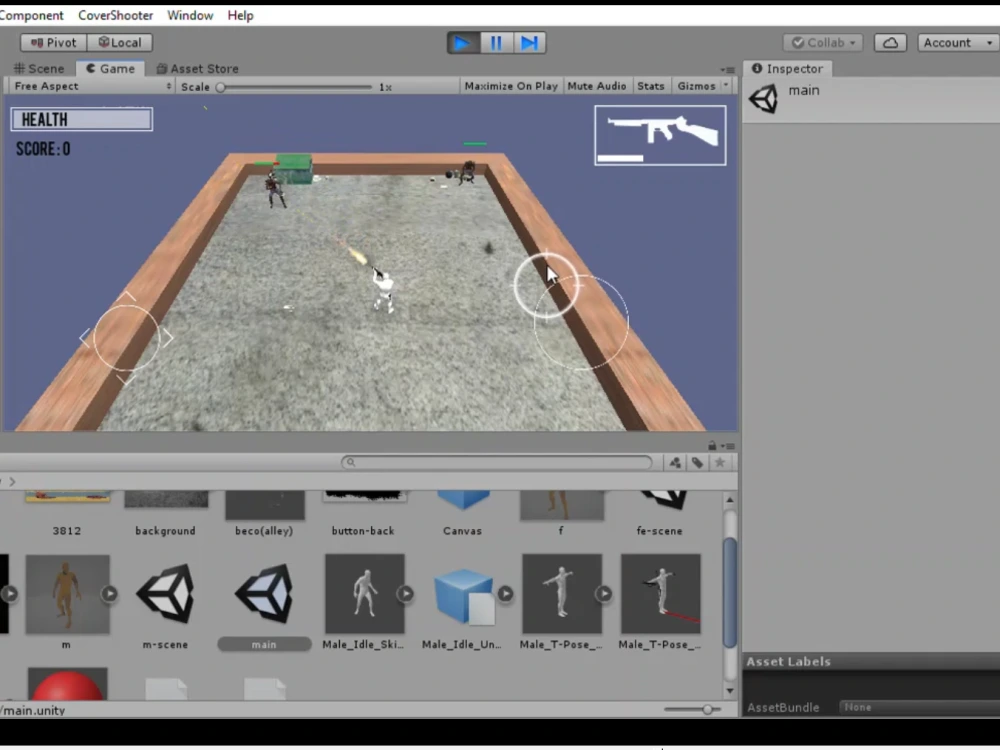1000x750 pixels.
Task: Select the m-scene Unity scene icon
Action: 165,594
